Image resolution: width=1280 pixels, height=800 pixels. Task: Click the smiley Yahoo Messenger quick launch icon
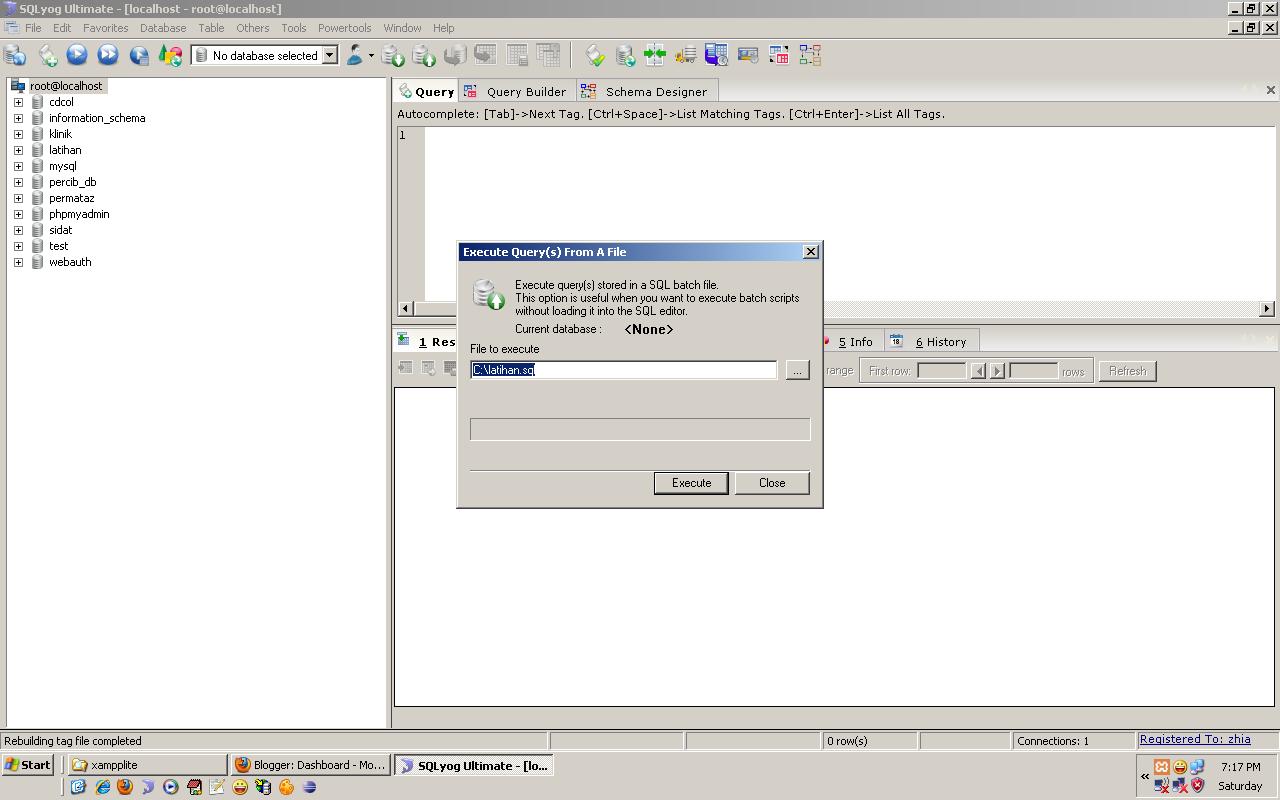click(x=240, y=787)
